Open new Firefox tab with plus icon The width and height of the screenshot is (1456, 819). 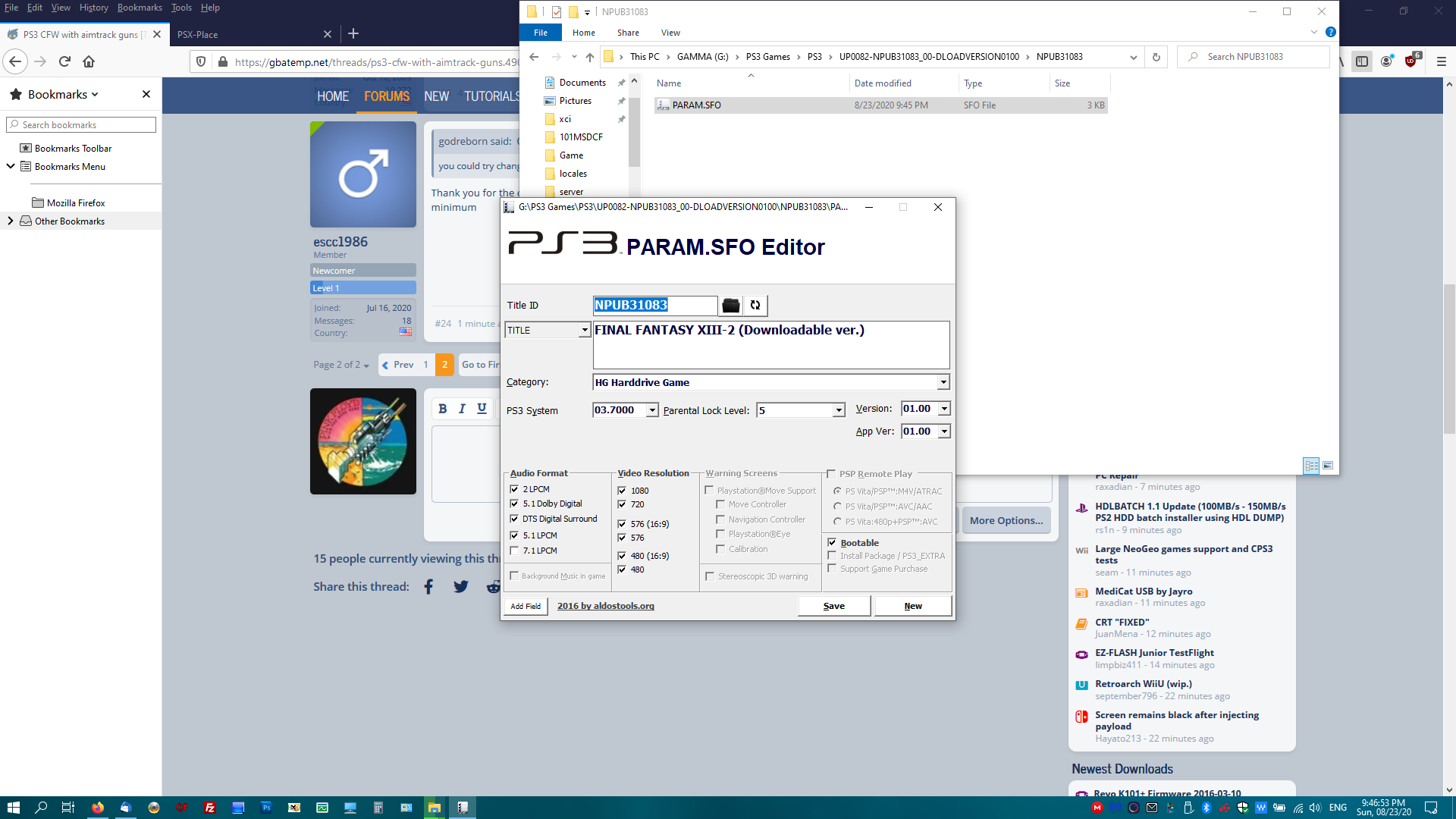click(353, 33)
